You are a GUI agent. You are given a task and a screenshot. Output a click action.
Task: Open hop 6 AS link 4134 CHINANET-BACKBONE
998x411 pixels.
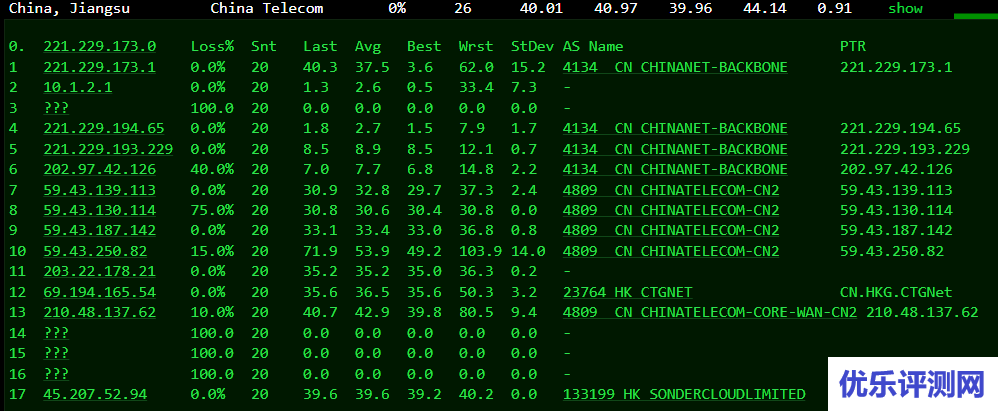pyautogui.click(x=675, y=169)
